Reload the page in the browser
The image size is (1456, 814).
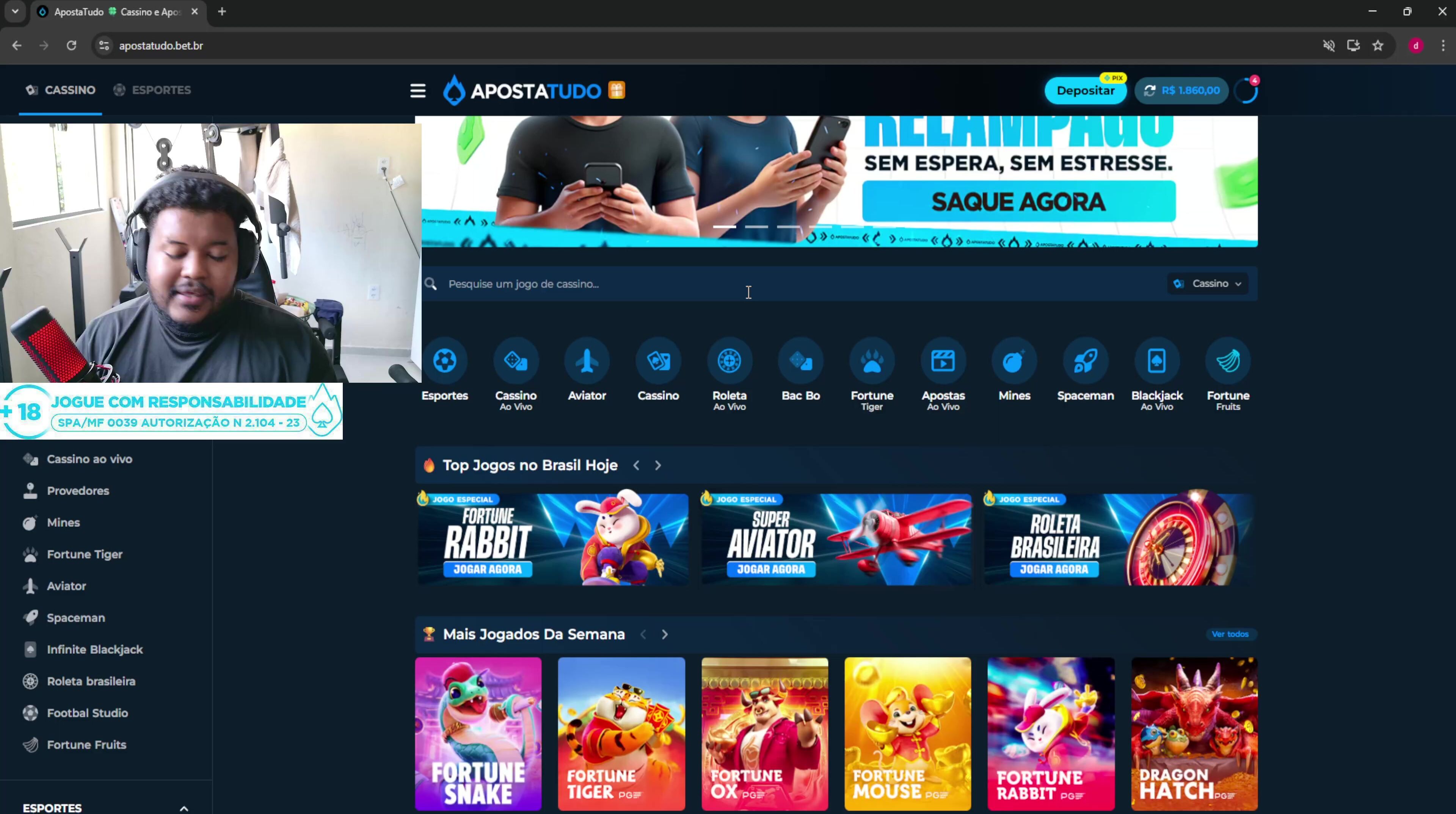click(71, 46)
